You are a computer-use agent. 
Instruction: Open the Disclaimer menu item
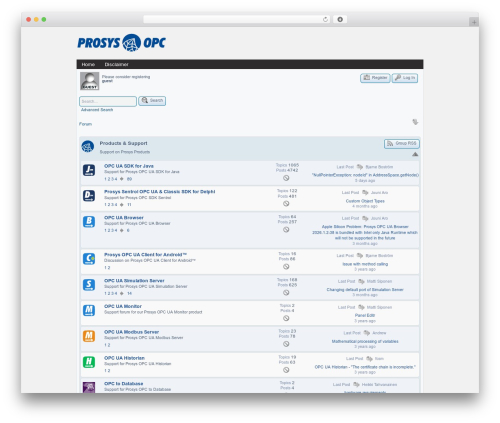point(116,64)
